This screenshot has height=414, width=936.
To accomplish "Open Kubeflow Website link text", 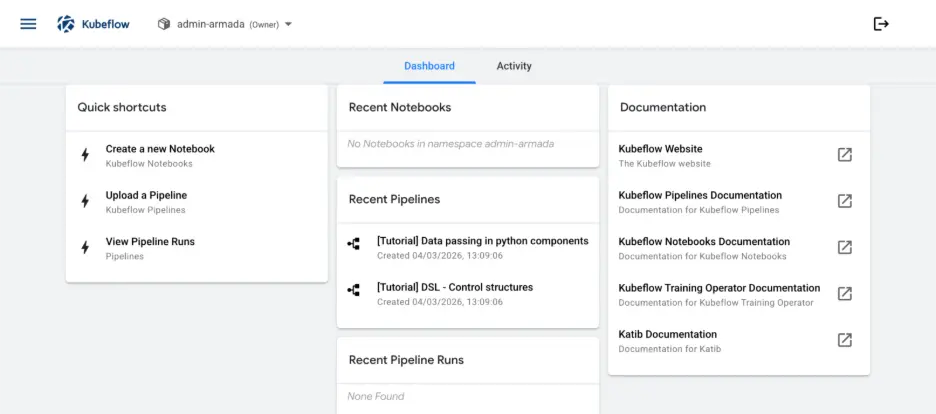I will click(660, 149).
